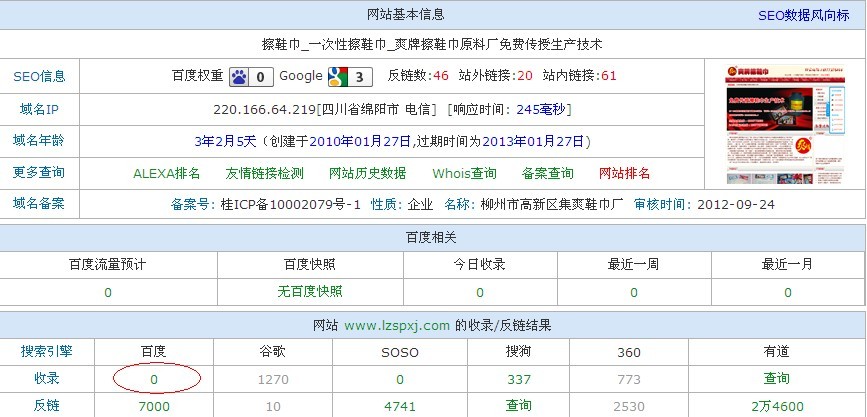Click the 百度流量预计 column header

click(x=108, y=264)
